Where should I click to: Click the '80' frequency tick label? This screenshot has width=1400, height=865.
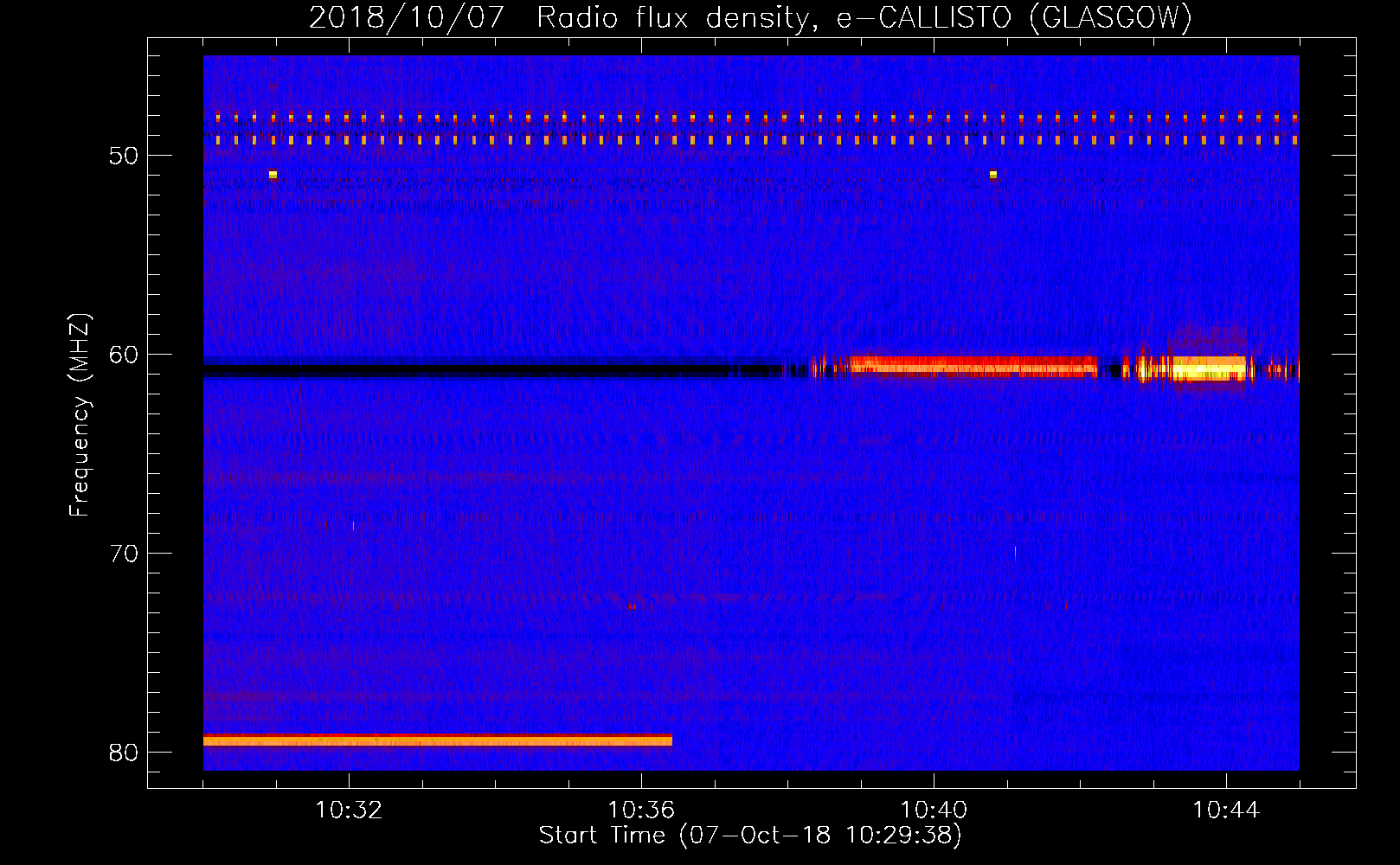pos(124,753)
